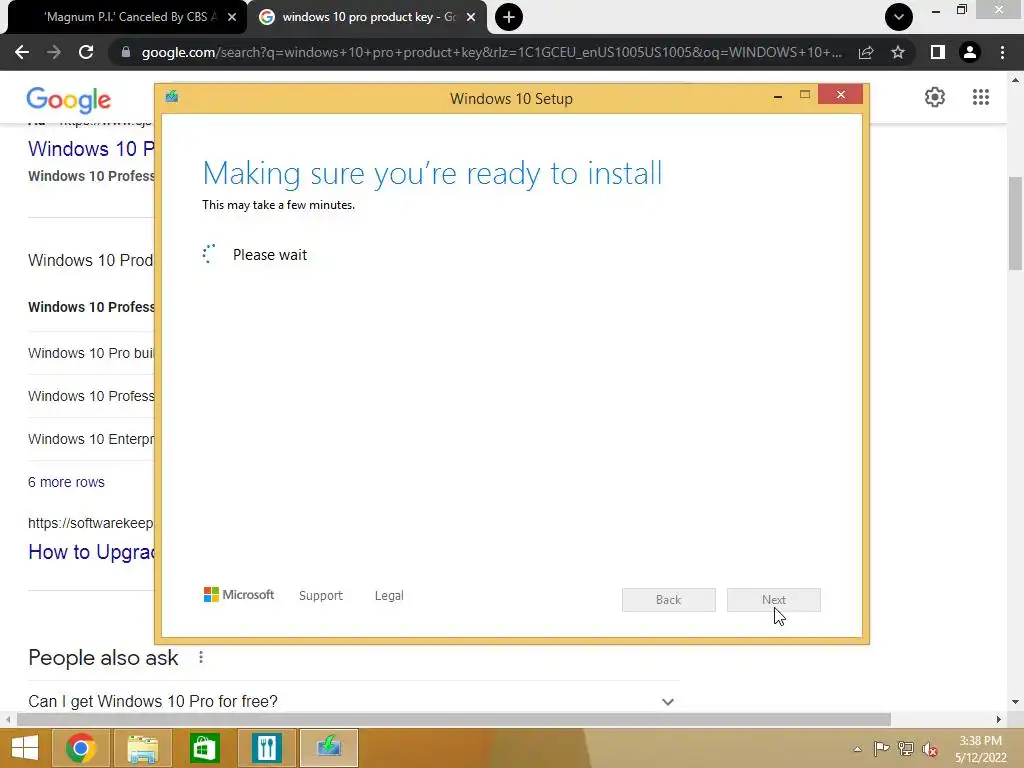The image size is (1024, 768).
Task: Click the vertical scrollbar thumb
Action: coord(1015,223)
